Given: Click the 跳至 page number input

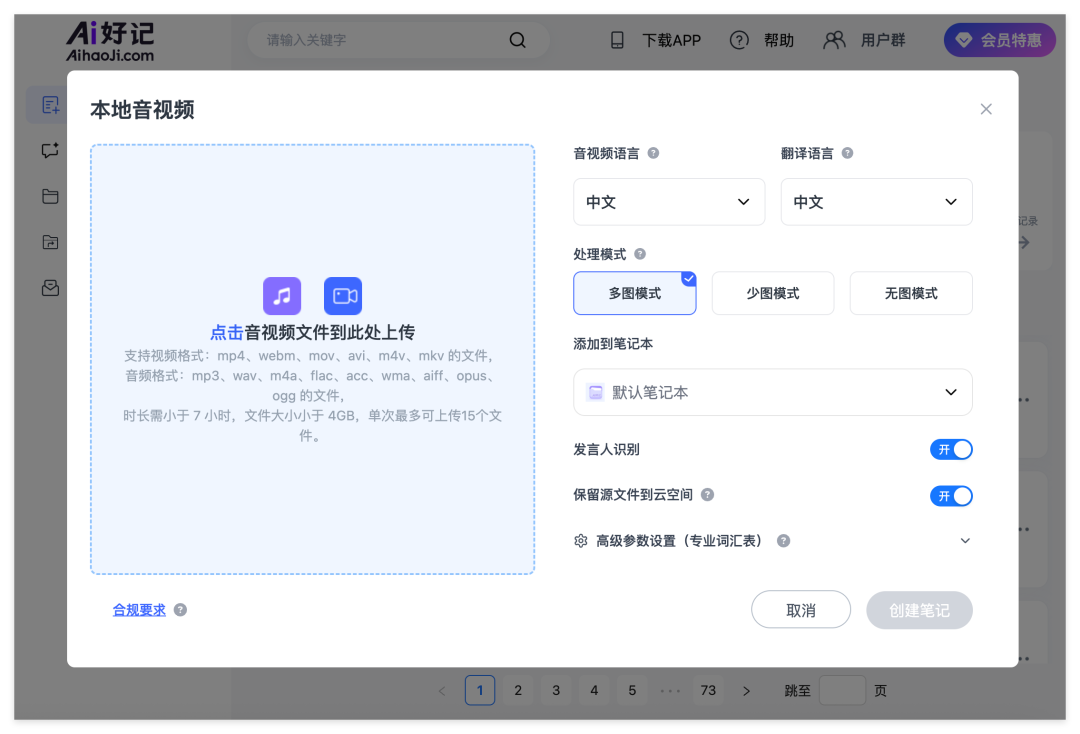Looking at the screenshot, I should pos(842,690).
